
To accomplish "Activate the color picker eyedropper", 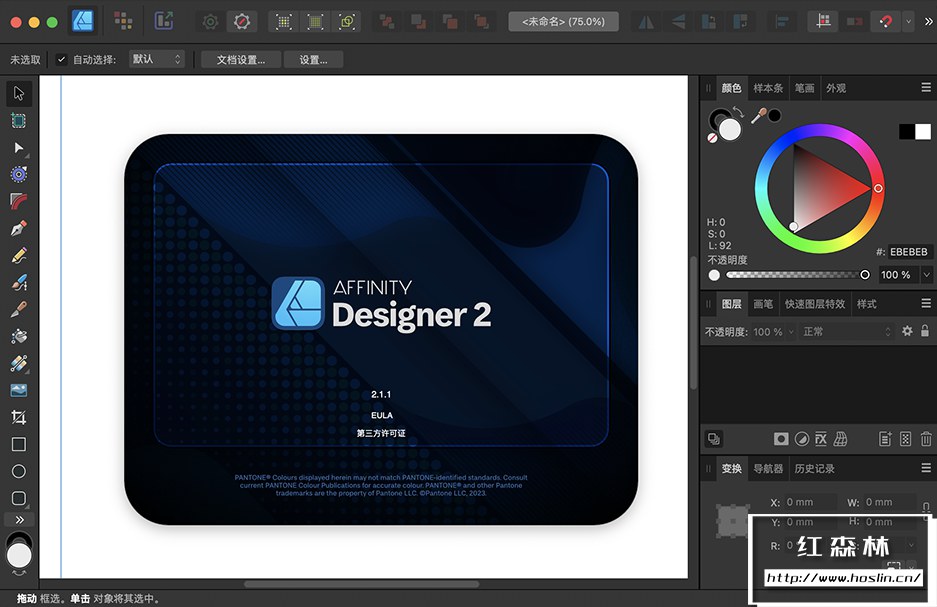I will (x=759, y=115).
